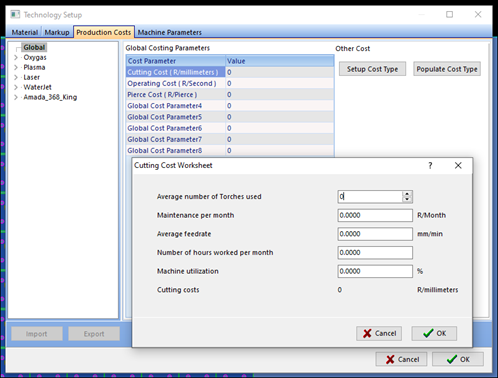This screenshot has width=498, height=378.
Task: Click the Maintenance per month field
Action: 375,215
